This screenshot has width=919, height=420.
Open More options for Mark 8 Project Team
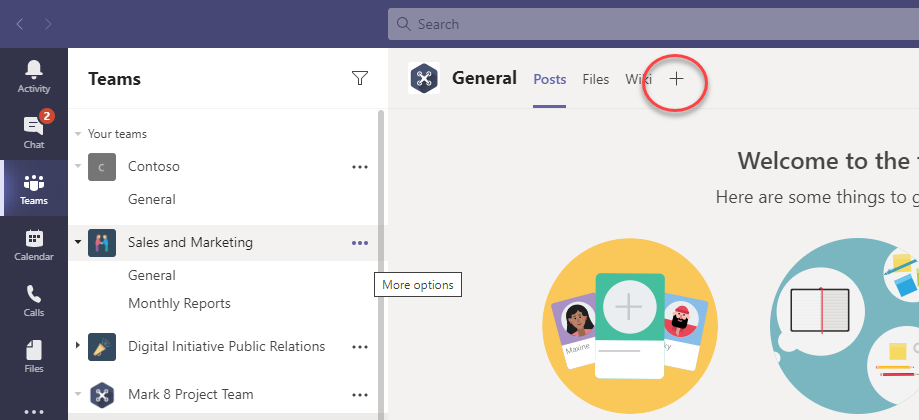[359, 395]
